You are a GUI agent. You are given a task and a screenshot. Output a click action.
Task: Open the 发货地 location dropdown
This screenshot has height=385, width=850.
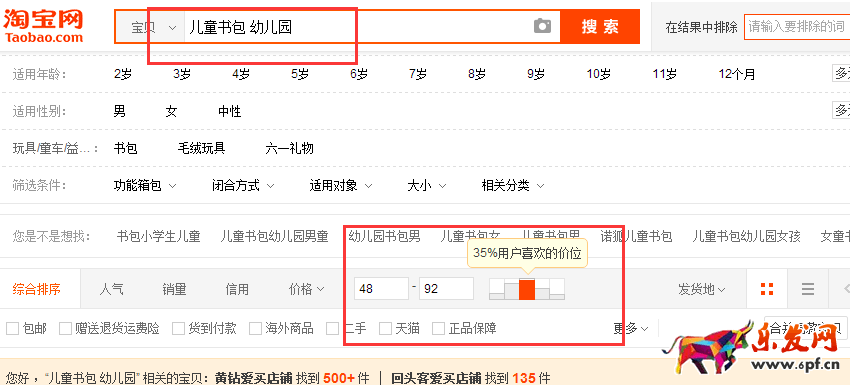pos(701,289)
